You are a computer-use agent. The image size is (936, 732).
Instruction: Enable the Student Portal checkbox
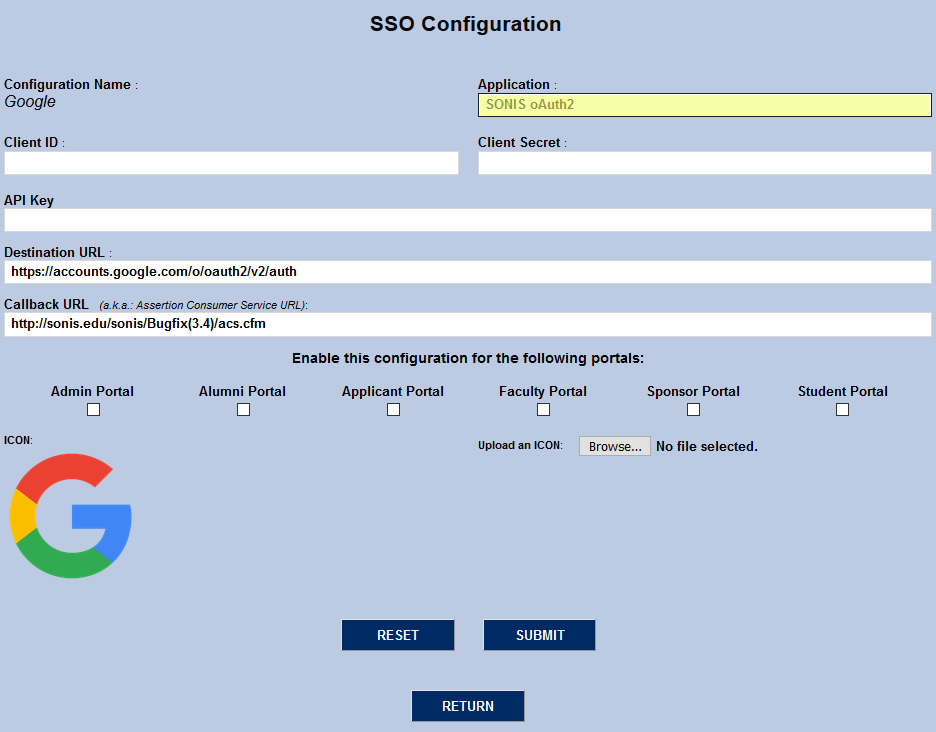(x=841, y=408)
